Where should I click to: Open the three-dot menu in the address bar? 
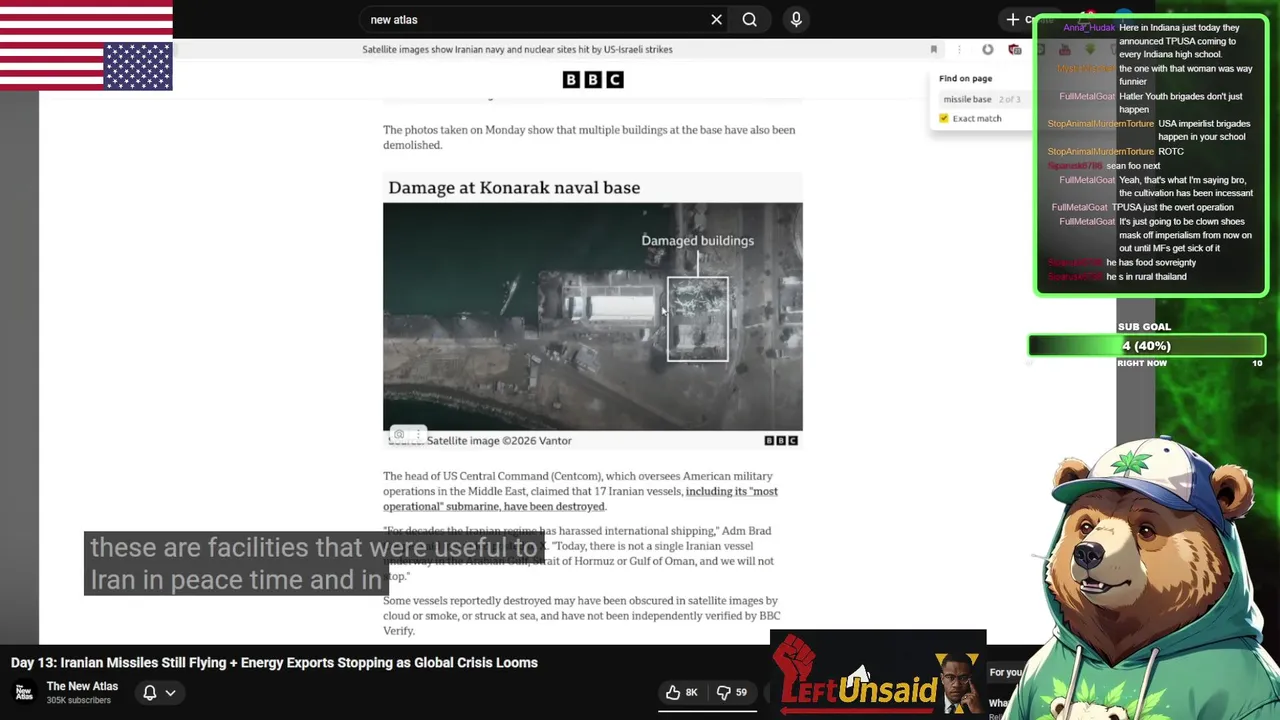click(x=959, y=49)
